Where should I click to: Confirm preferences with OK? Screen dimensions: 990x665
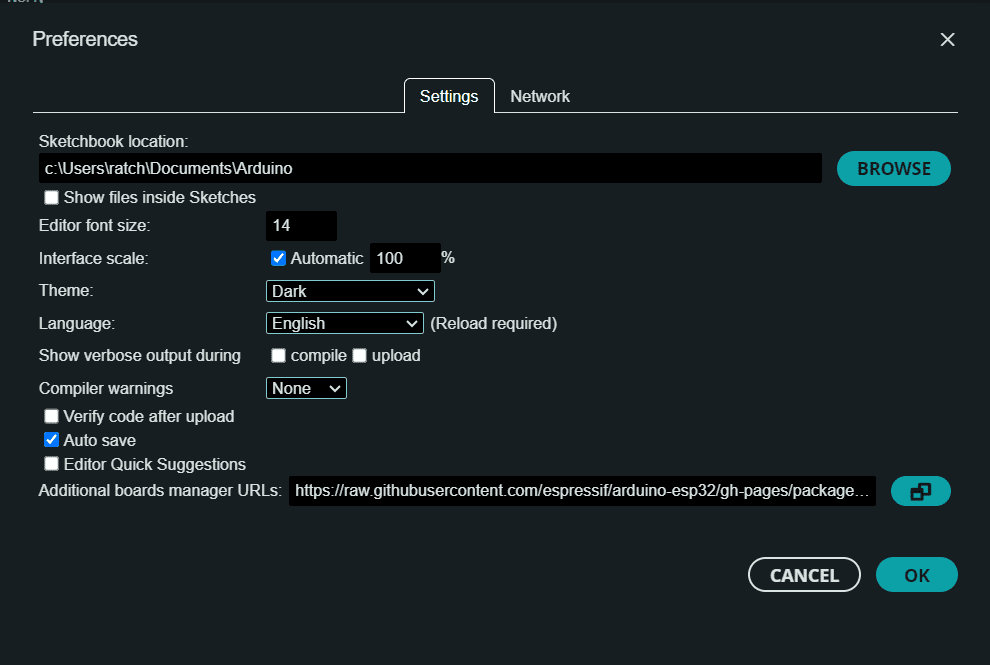916,574
